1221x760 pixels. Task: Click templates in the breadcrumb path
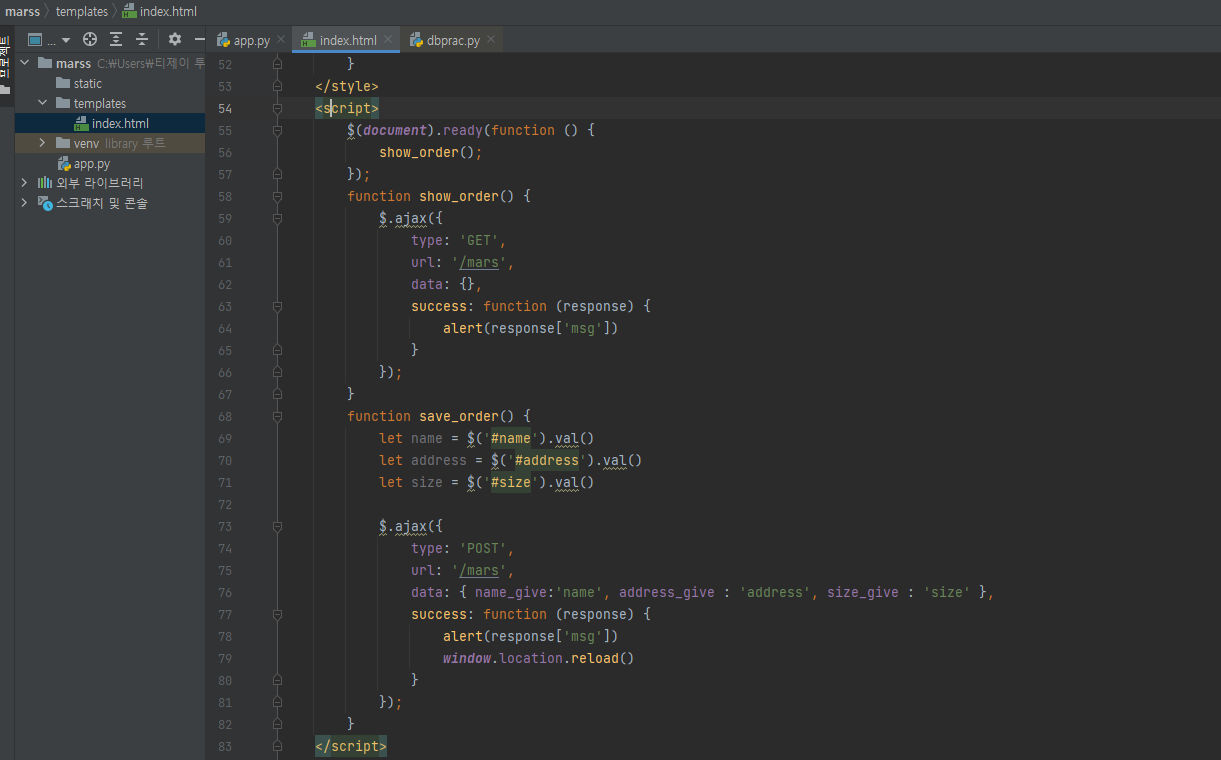82,11
